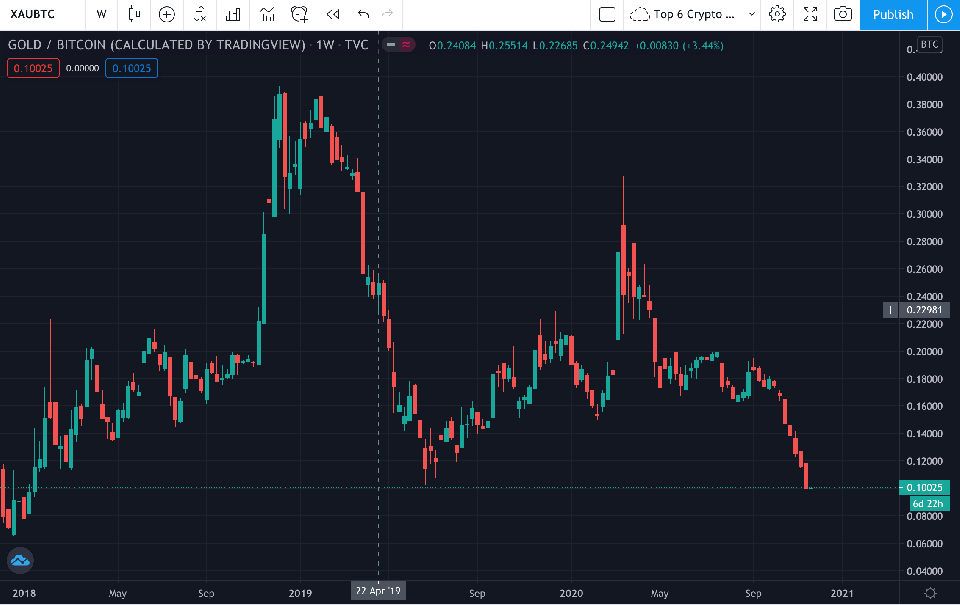Open candlestick chart style selector
Screen dimensions: 960x605
[x=134, y=14]
